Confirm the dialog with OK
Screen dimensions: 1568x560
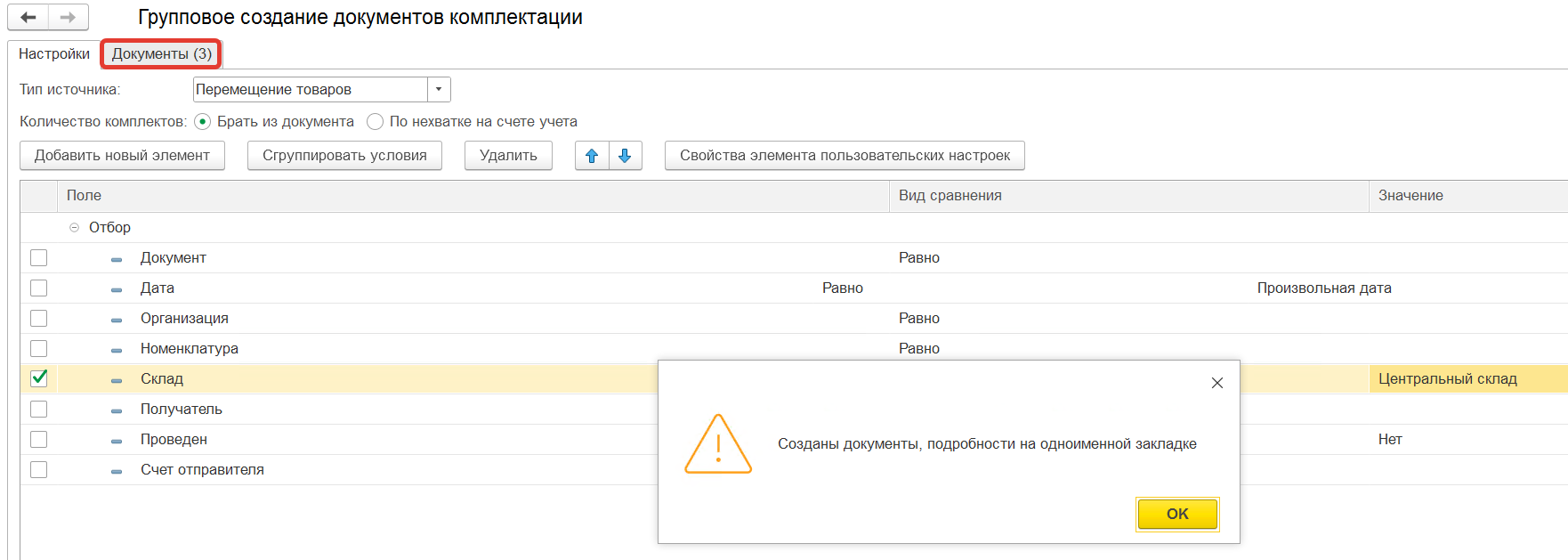point(1177,514)
